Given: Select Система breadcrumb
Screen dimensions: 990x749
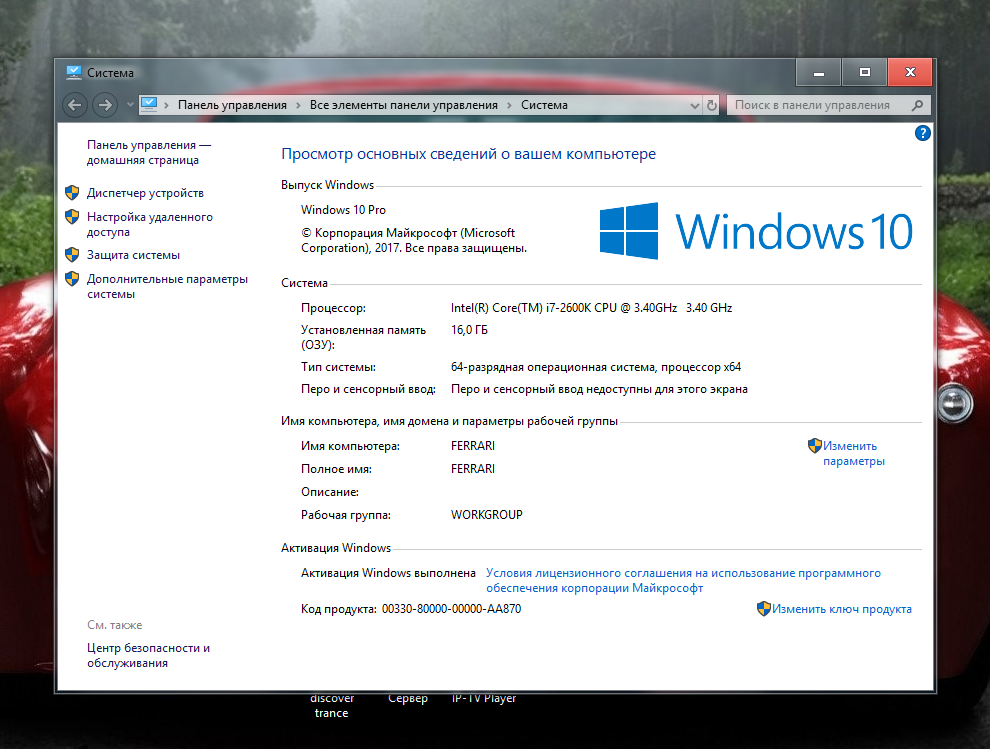Looking at the screenshot, I should (544, 105).
